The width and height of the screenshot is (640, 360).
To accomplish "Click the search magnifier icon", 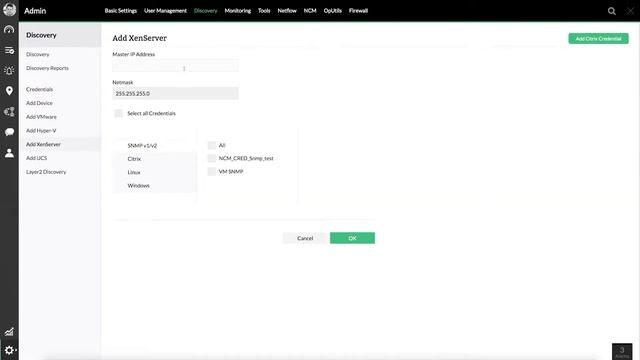I will click(611, 11).
